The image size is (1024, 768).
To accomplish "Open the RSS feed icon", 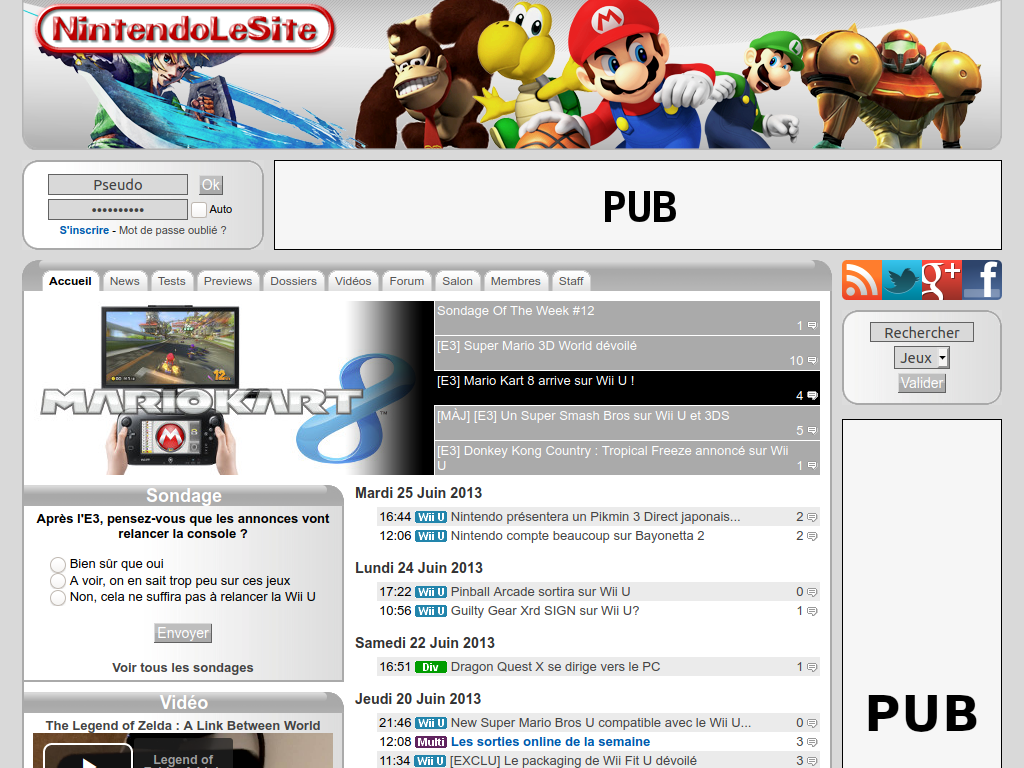I will (861, 280).
